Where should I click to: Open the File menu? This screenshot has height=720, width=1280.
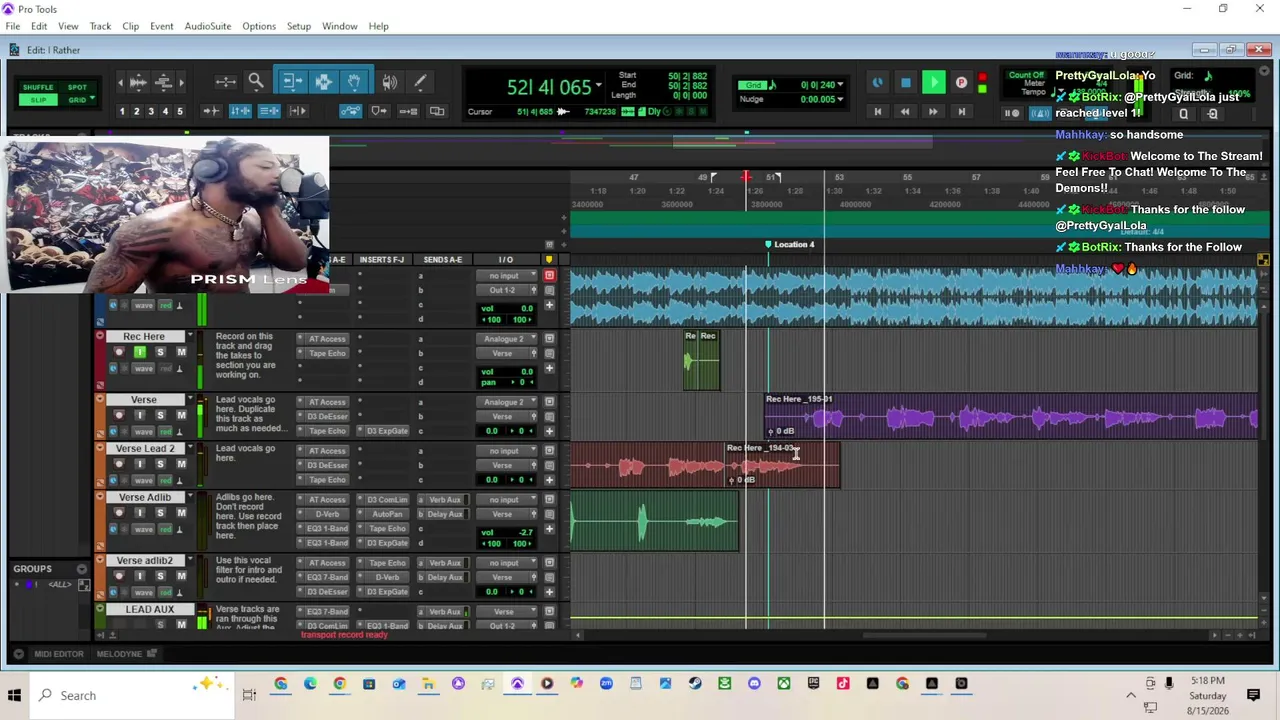pos(13,26)
